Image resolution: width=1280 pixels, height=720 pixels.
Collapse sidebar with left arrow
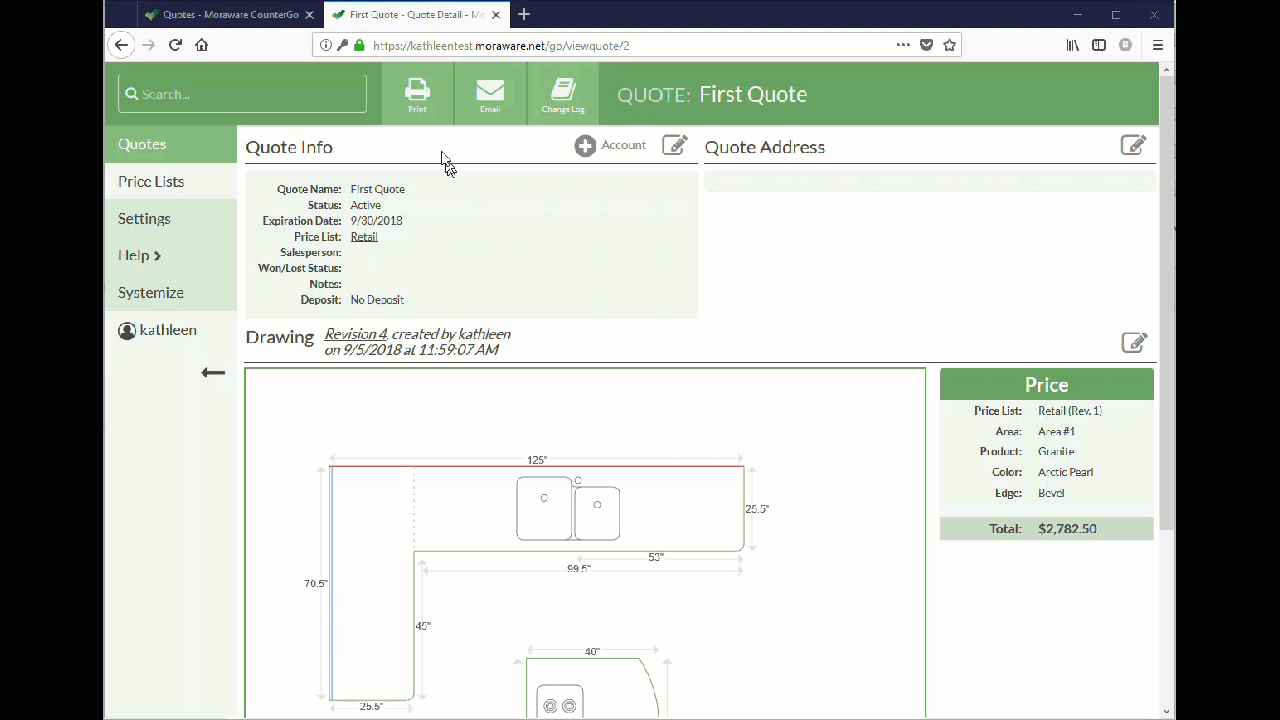213,373
